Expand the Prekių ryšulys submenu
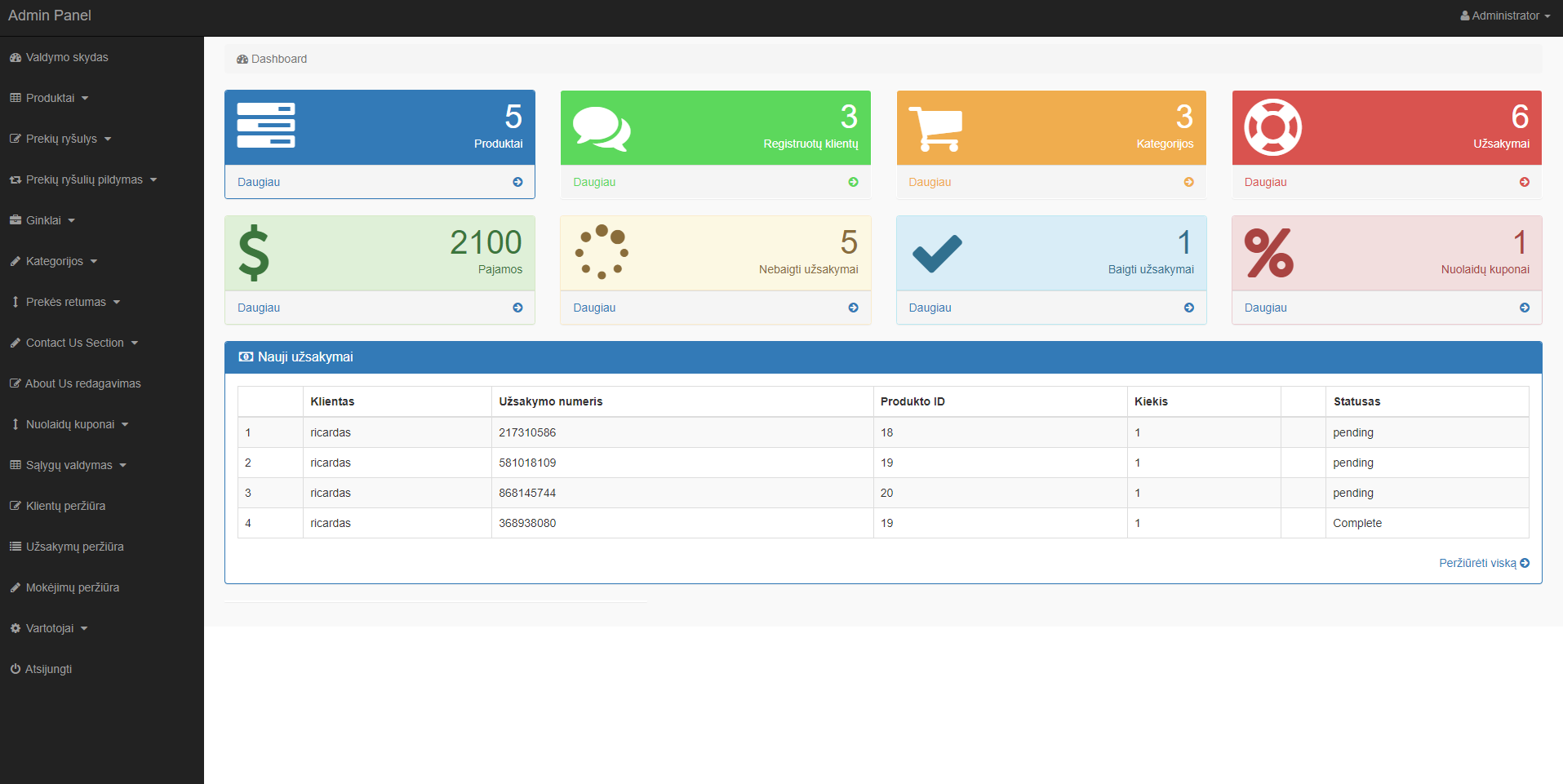This screenshot has width=1563, height=784. (x=60, y=139)
